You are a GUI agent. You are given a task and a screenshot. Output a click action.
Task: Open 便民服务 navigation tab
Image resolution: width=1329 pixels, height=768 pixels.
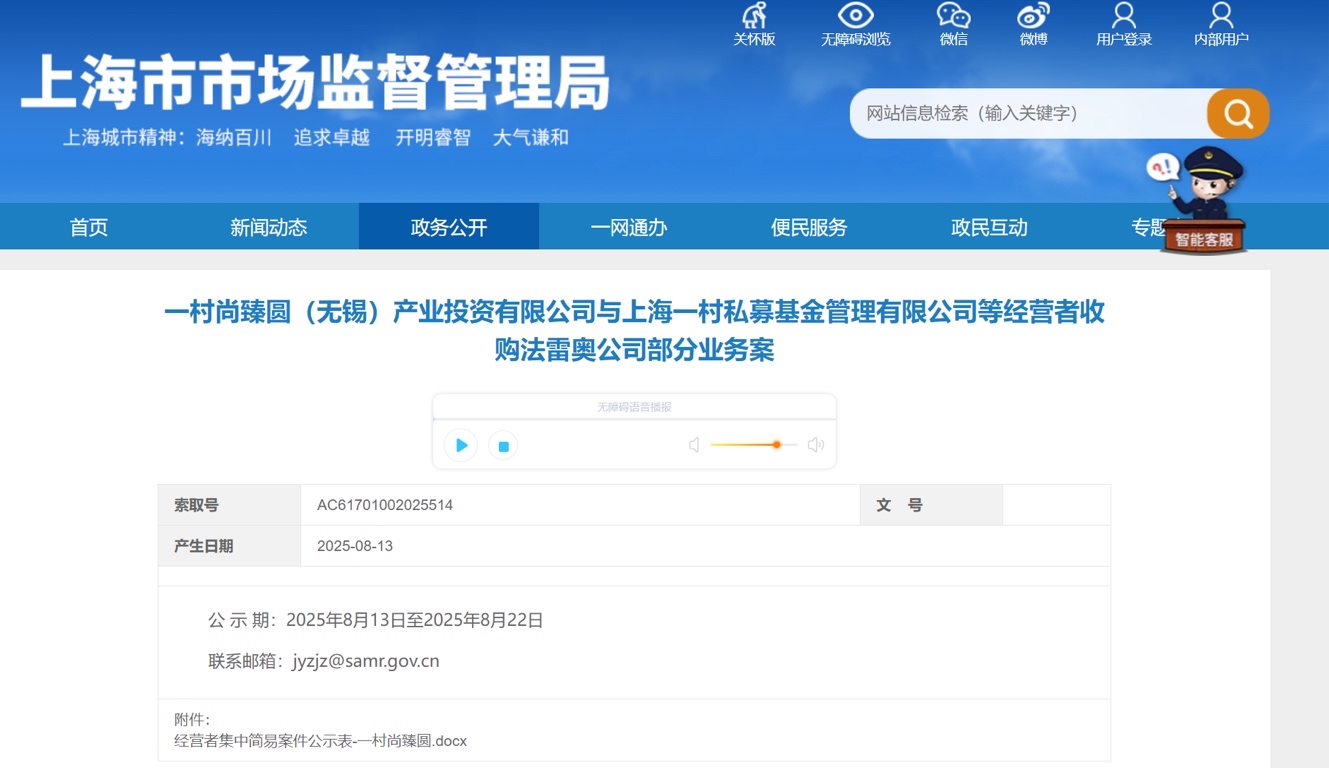click(809, 227)
